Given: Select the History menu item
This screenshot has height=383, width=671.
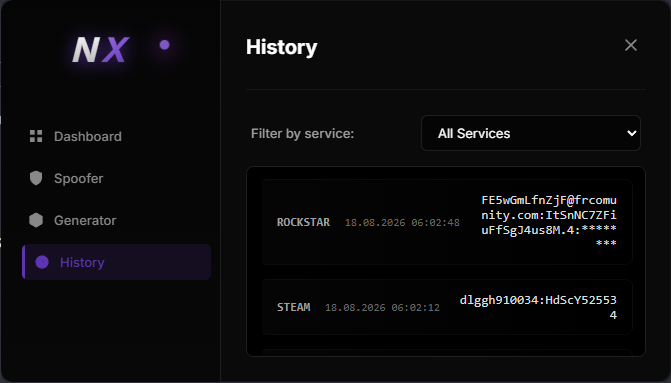Looking at the screenshot, I should click(116, 262).
